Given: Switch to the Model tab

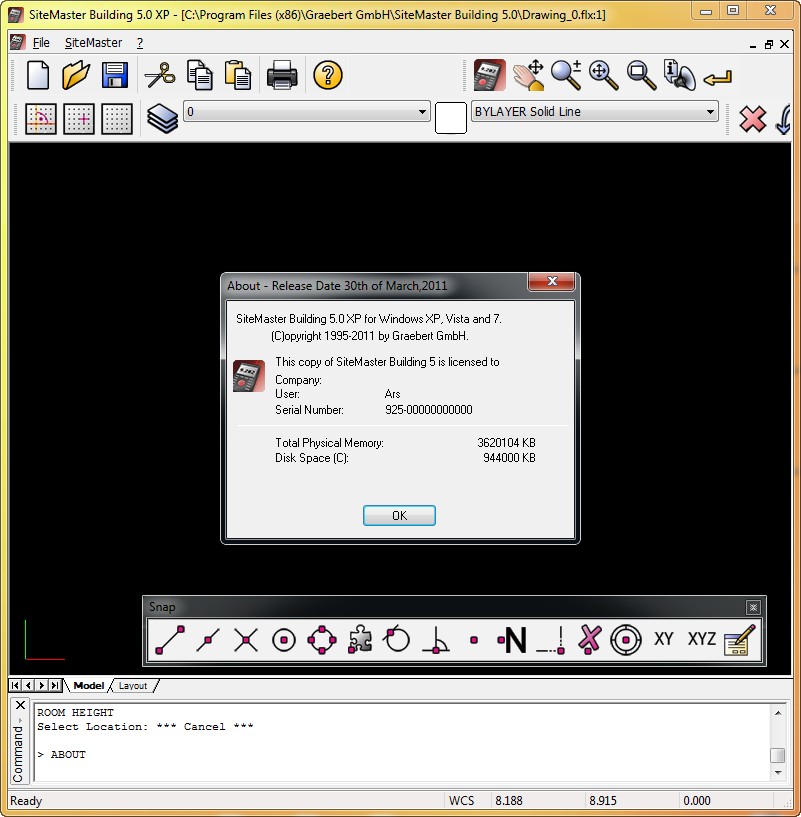Looking at the screenshot, I should click(88, 686).
